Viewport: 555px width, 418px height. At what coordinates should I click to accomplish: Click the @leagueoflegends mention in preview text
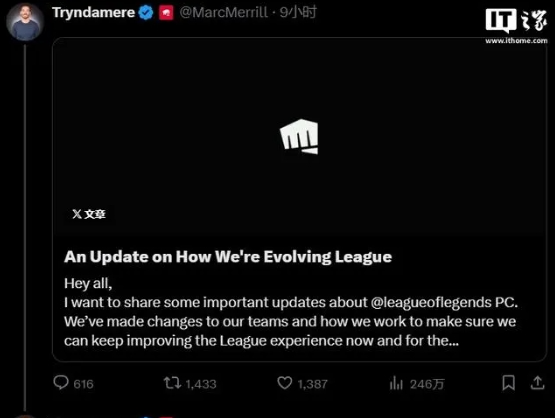431,303
